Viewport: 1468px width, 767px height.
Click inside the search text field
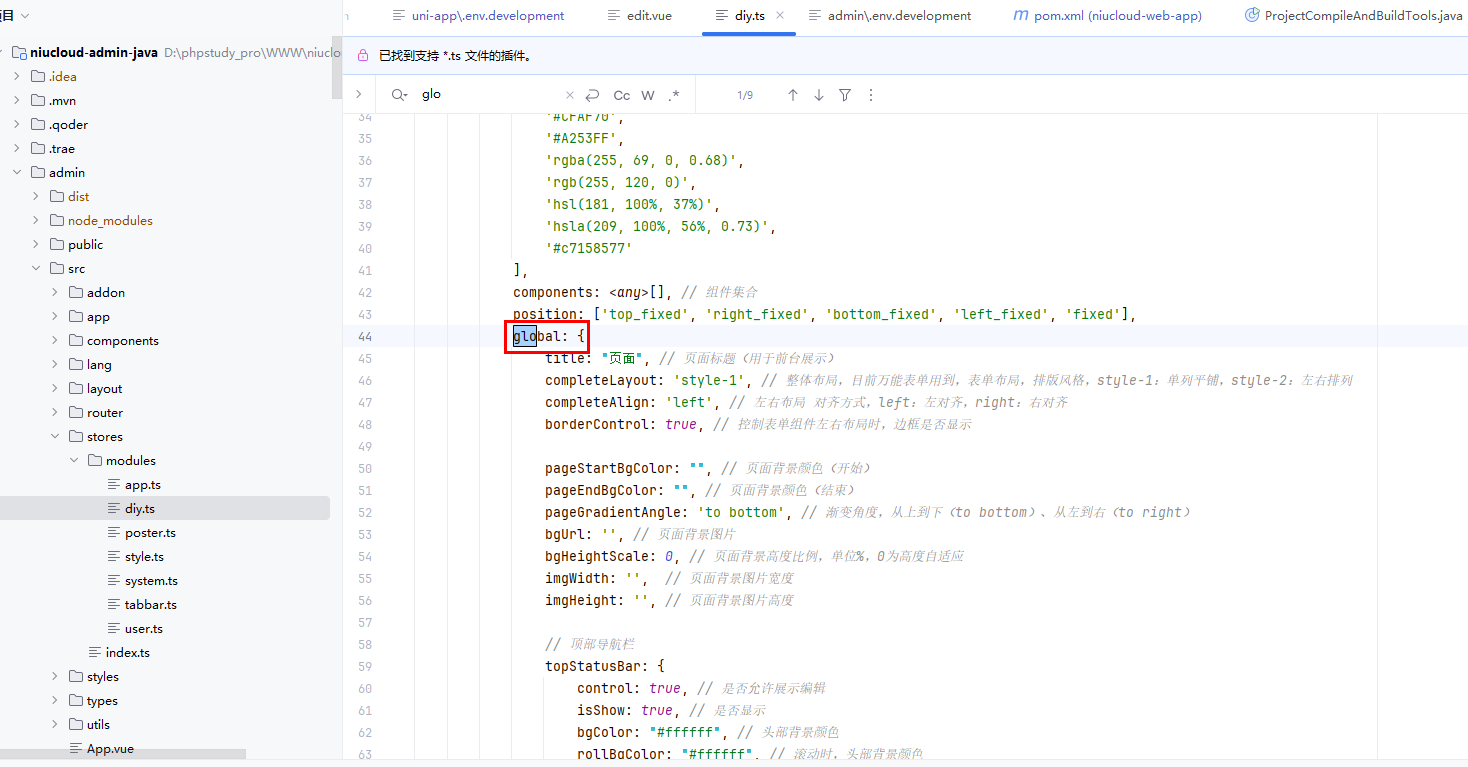tap(490, 95)
